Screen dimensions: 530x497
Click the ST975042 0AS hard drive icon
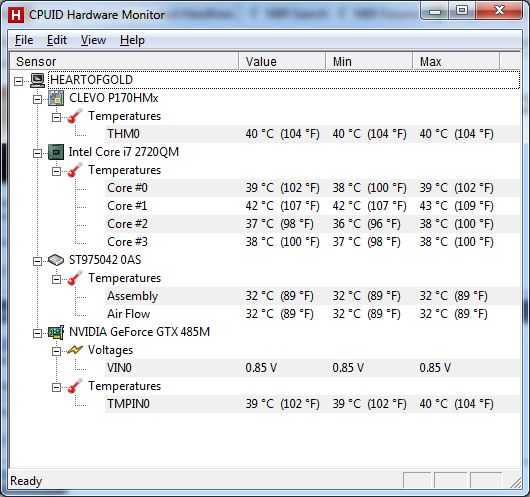56,260
